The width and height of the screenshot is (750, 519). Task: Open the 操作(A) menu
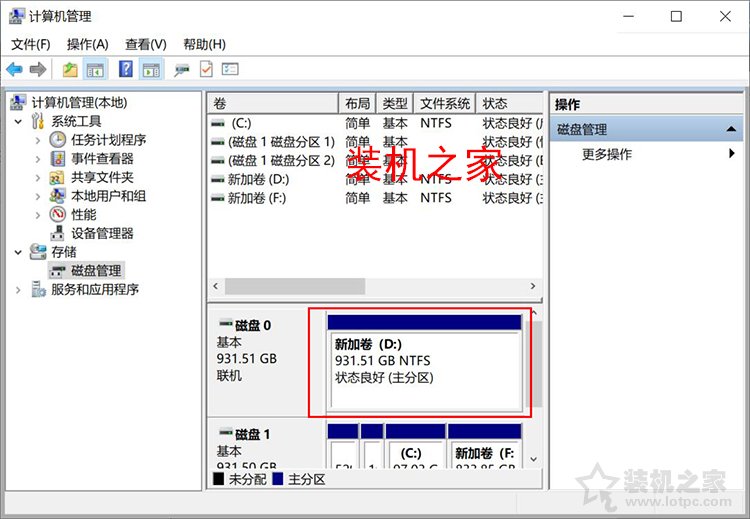tap(88, 44)
